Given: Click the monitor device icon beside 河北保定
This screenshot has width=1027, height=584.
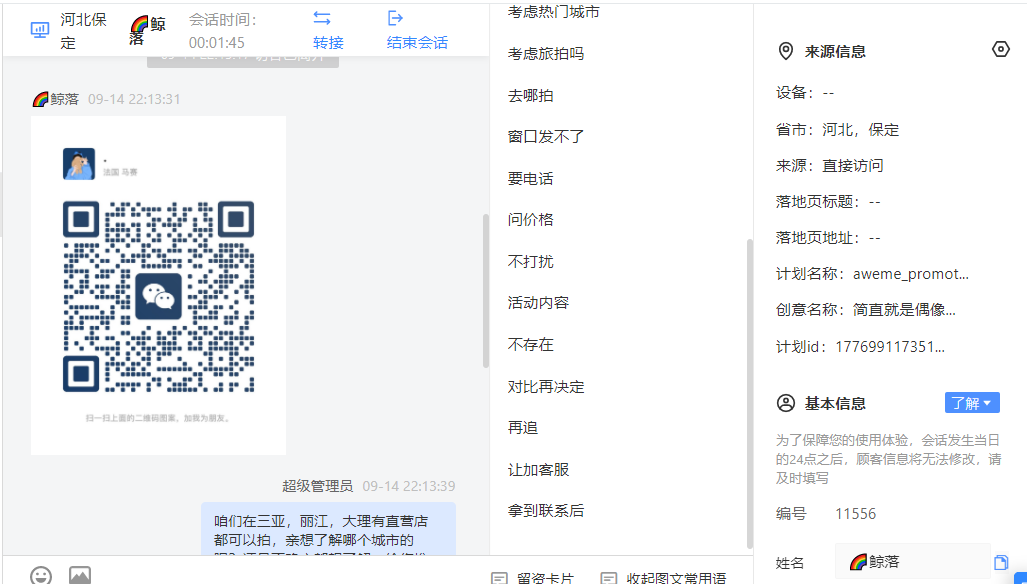Looking at the screenshot, I should pos(40,30).
